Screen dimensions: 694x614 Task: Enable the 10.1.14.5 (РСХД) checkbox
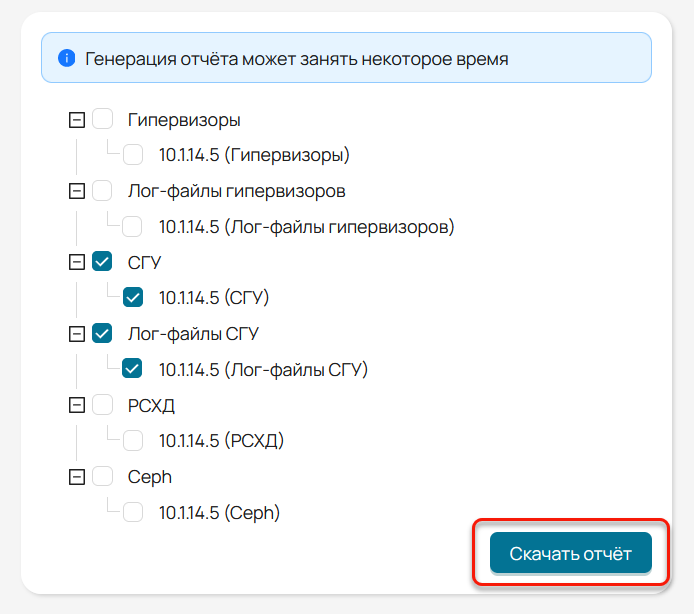(x=133, y=440)
